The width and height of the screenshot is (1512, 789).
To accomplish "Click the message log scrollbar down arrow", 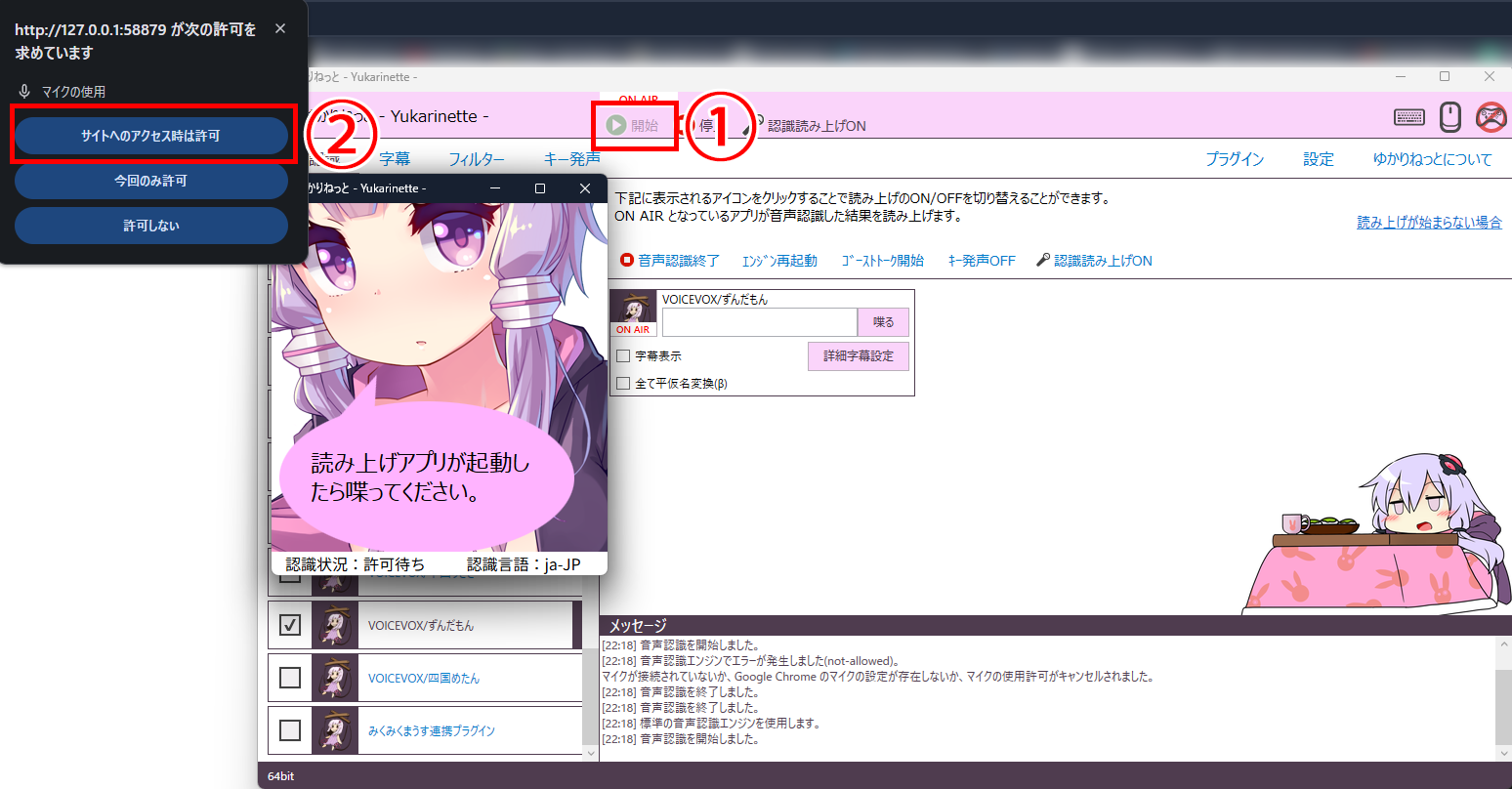I will (1503, 753).
